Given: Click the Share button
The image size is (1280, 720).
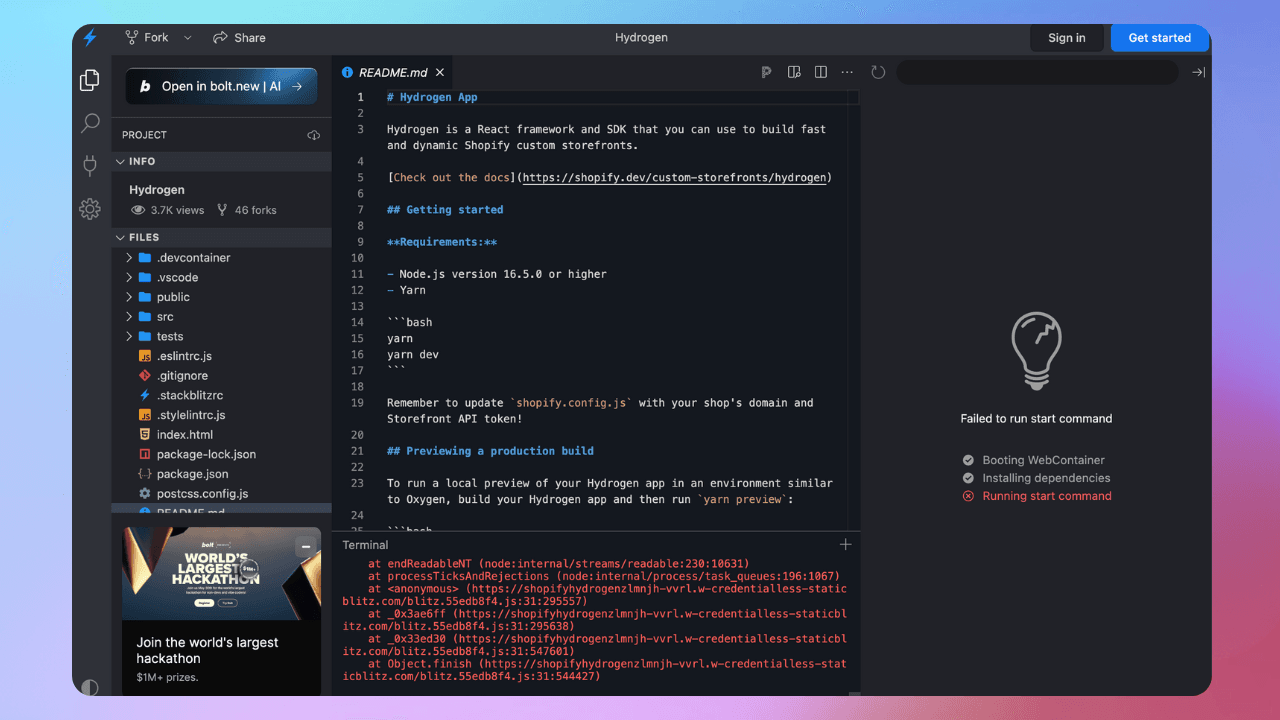Looking at the screenshot, I should (x=239, y=38).
